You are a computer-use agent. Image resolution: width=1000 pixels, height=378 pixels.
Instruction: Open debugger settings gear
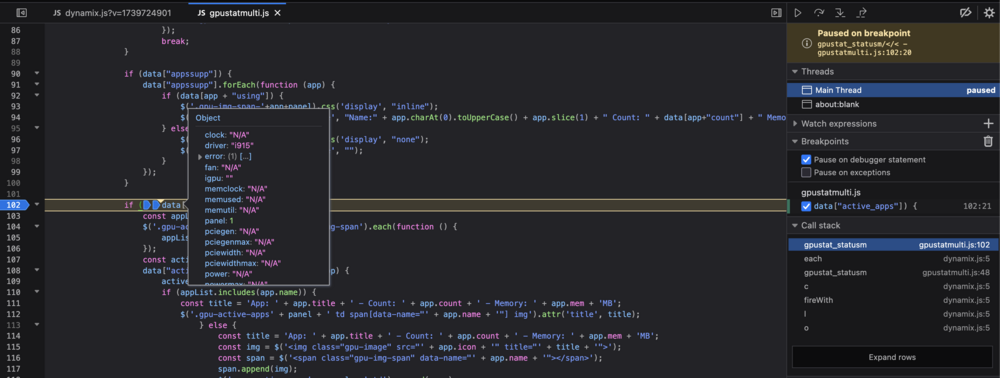(989, 13)
